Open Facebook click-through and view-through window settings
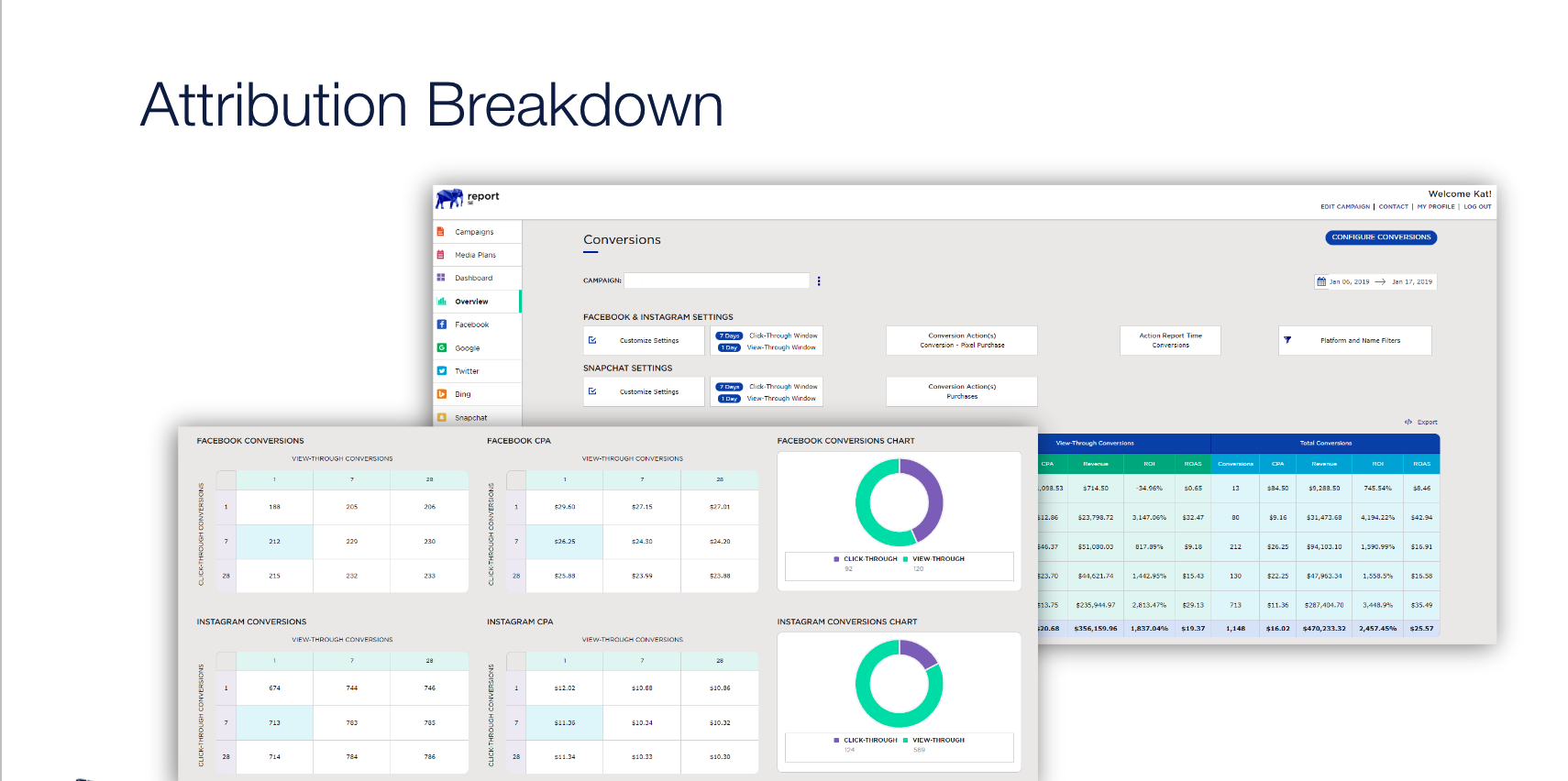This screenshot has width=1568, height=781. click(767, 341)
